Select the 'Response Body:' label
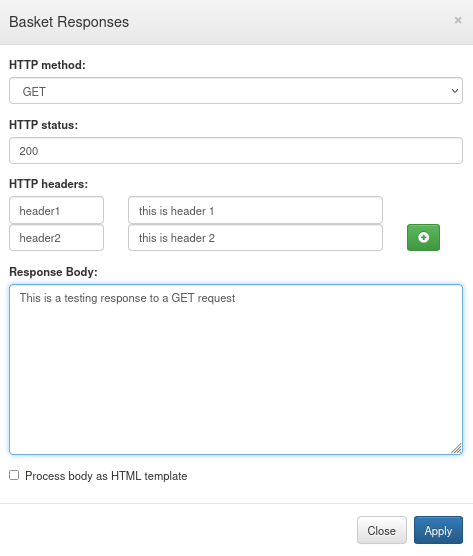Image resolution: width=473 pixels, height=556 pixels. [x=53, y=272]
